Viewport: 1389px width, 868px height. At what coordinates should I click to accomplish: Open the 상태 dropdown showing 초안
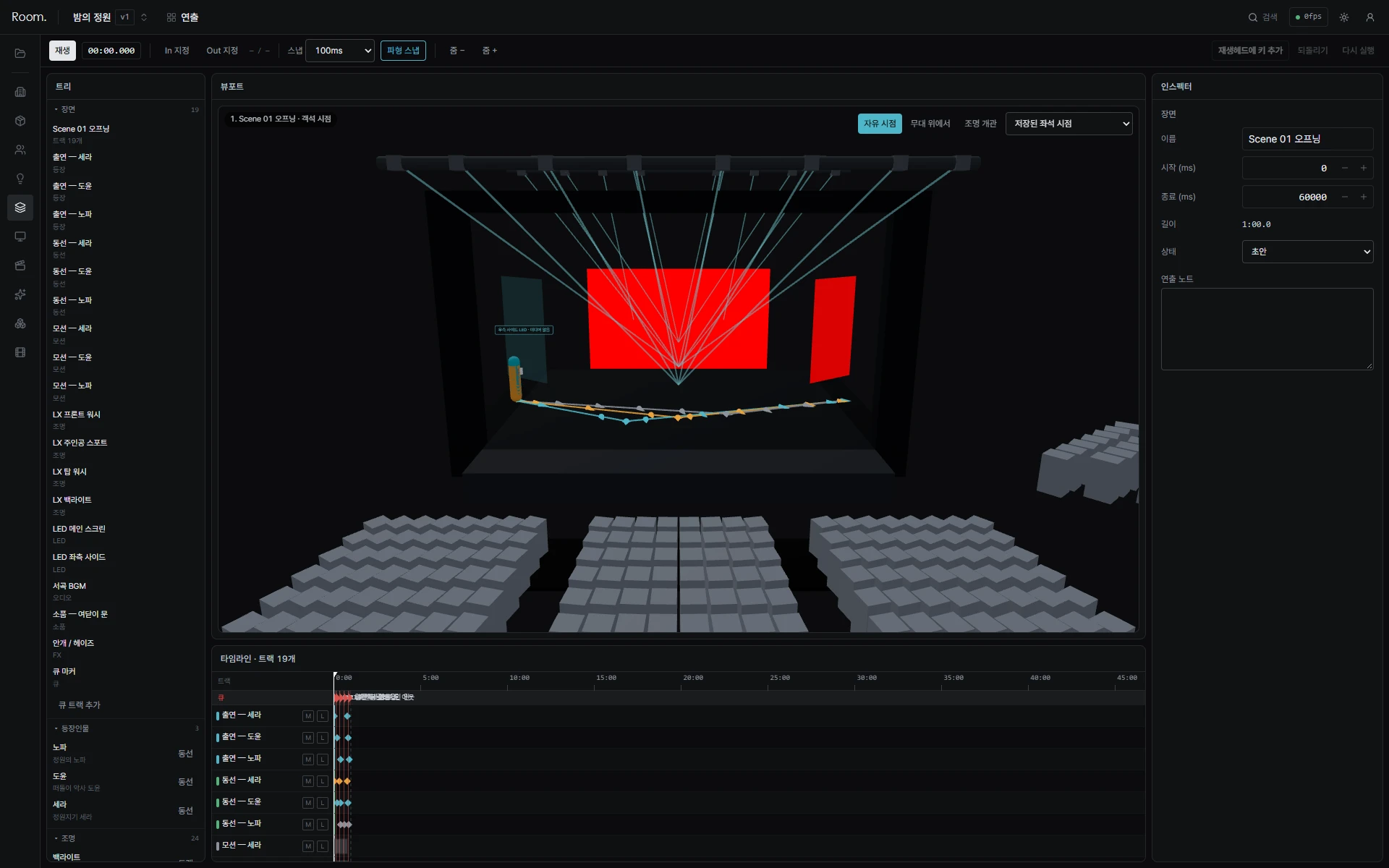(x=1307, y=252)
